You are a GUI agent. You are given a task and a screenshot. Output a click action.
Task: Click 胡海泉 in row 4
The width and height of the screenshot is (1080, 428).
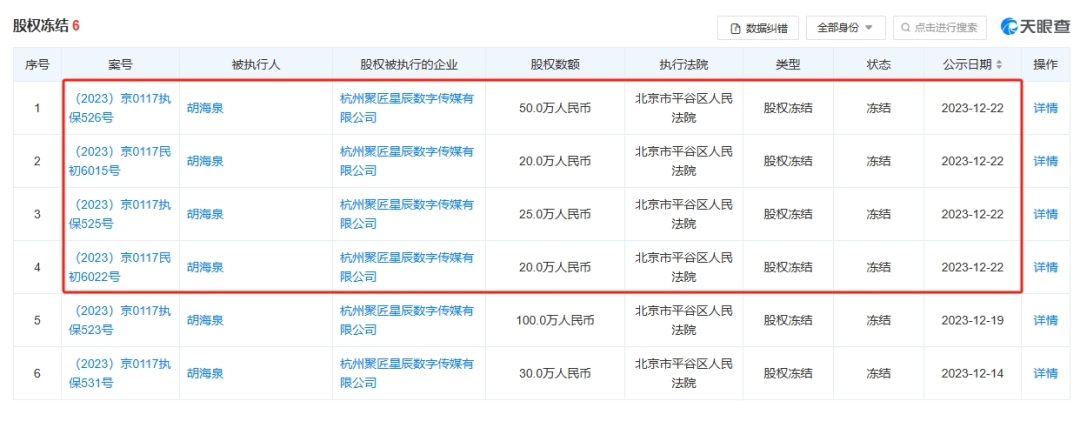point(205,267)
